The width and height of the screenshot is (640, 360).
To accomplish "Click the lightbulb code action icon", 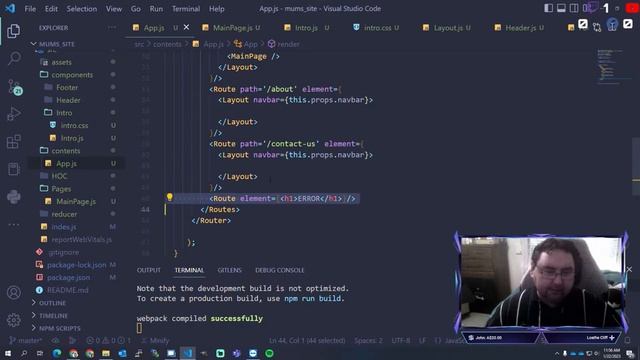I will [x=170, y=198].
